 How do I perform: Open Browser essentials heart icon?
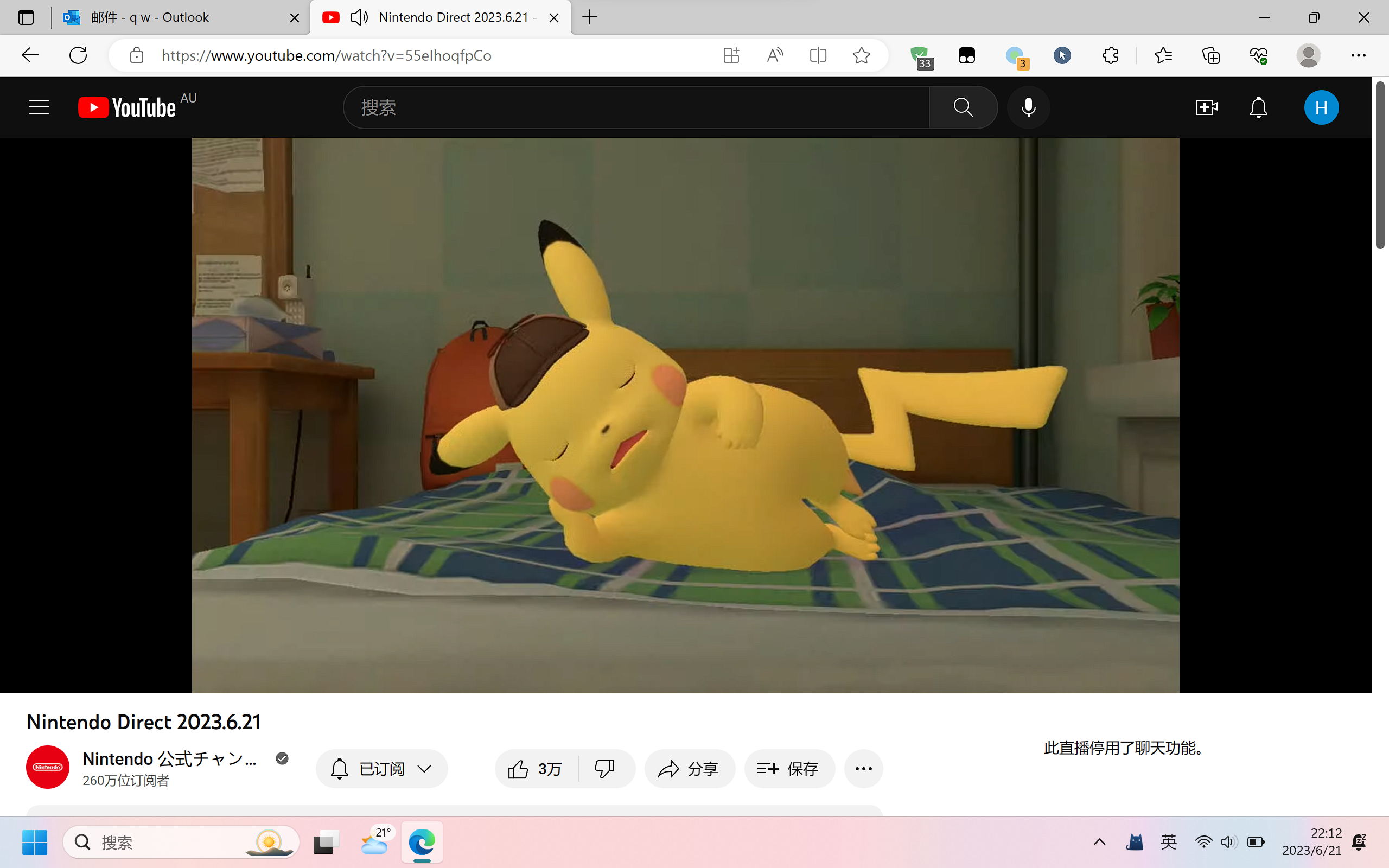click(1259, 55)
